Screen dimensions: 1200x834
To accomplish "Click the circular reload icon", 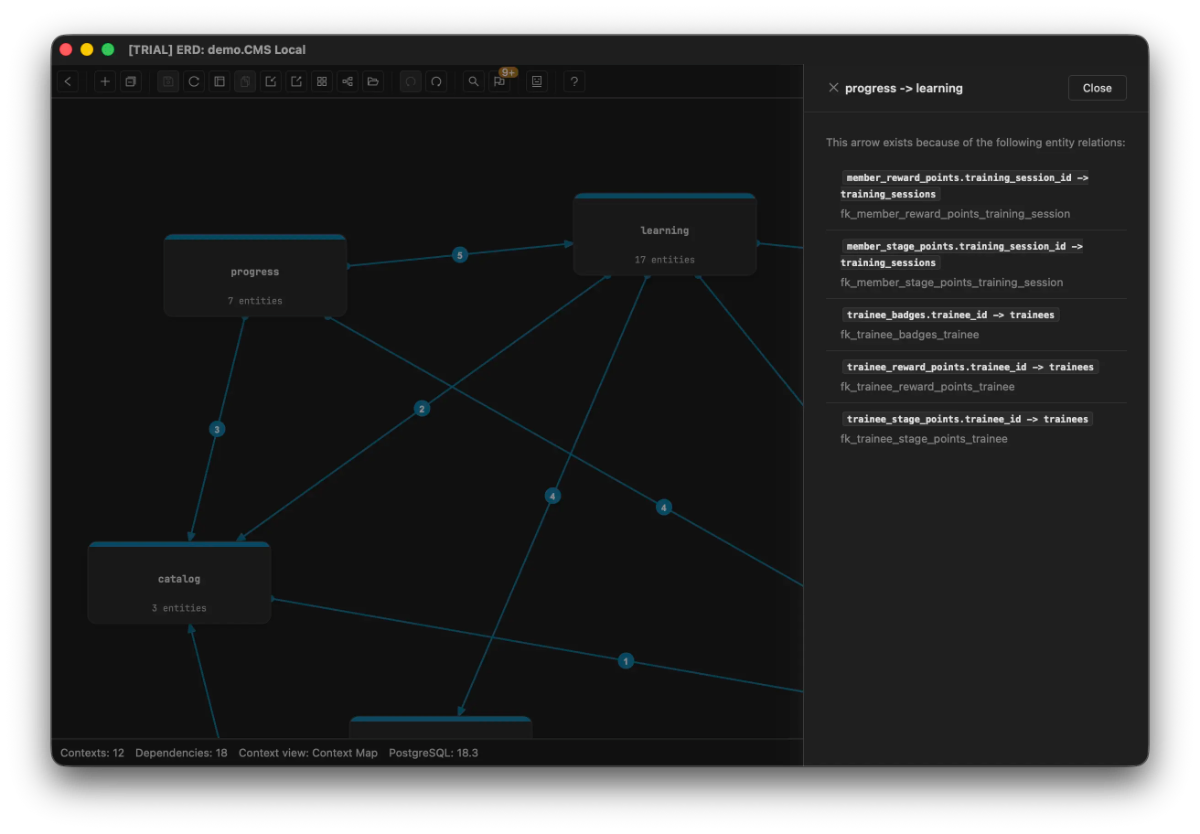I will (194, 82).
